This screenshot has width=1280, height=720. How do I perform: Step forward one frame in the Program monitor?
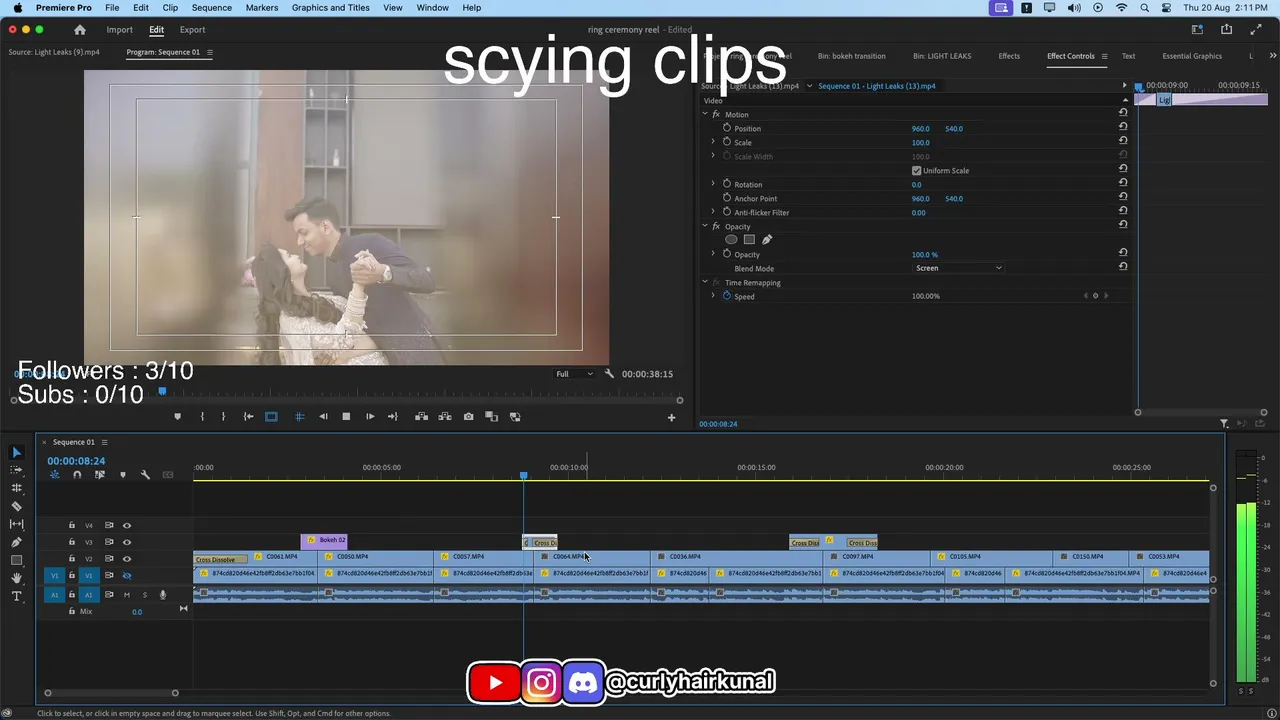pyautogui.click(x=370, y=417)
